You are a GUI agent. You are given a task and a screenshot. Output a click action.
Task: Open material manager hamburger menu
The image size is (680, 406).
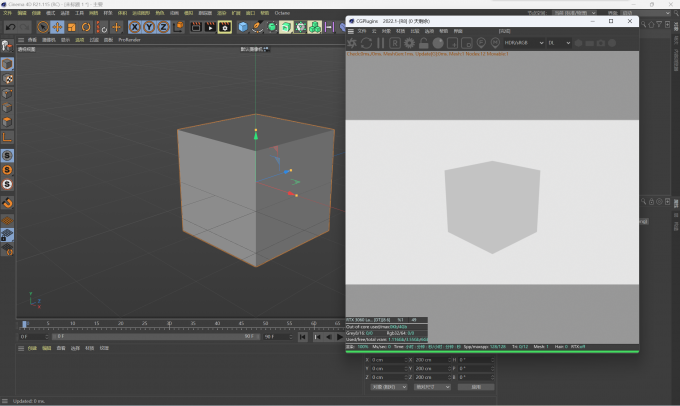21,348
